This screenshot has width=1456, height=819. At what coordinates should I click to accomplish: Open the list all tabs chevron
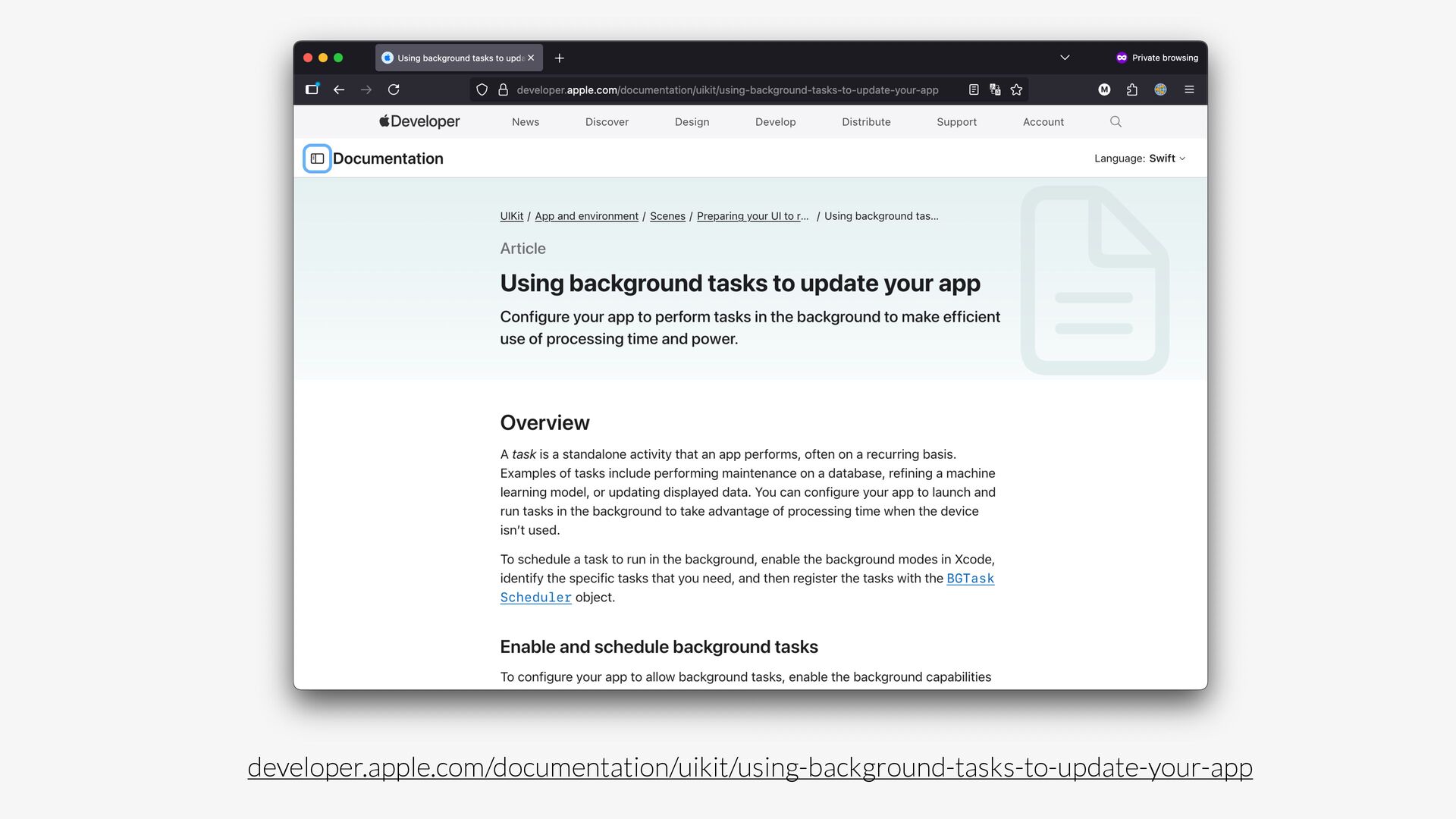click(1065, 58)
